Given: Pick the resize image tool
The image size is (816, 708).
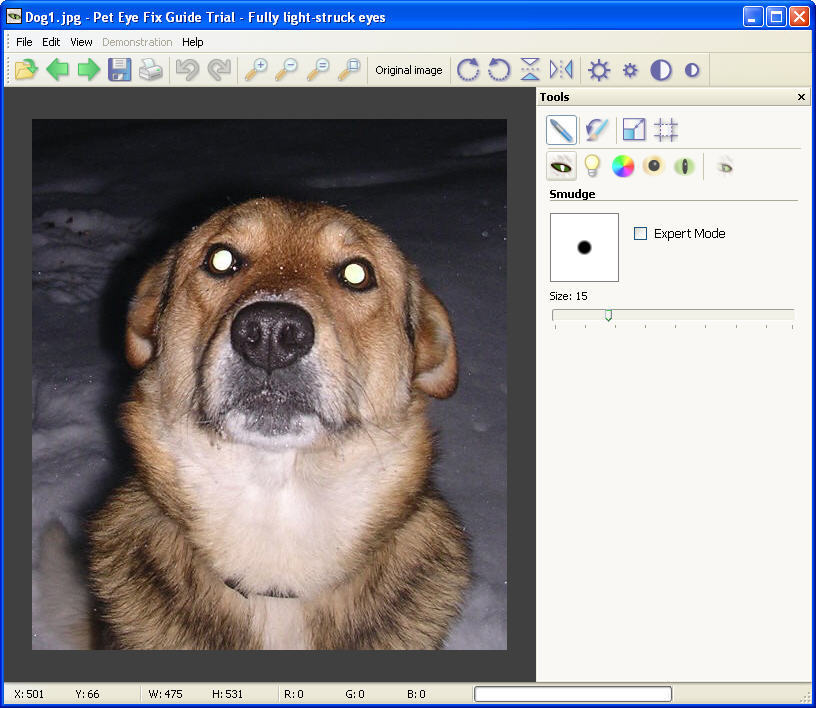Looking at the screenshot, I should 634,129.
